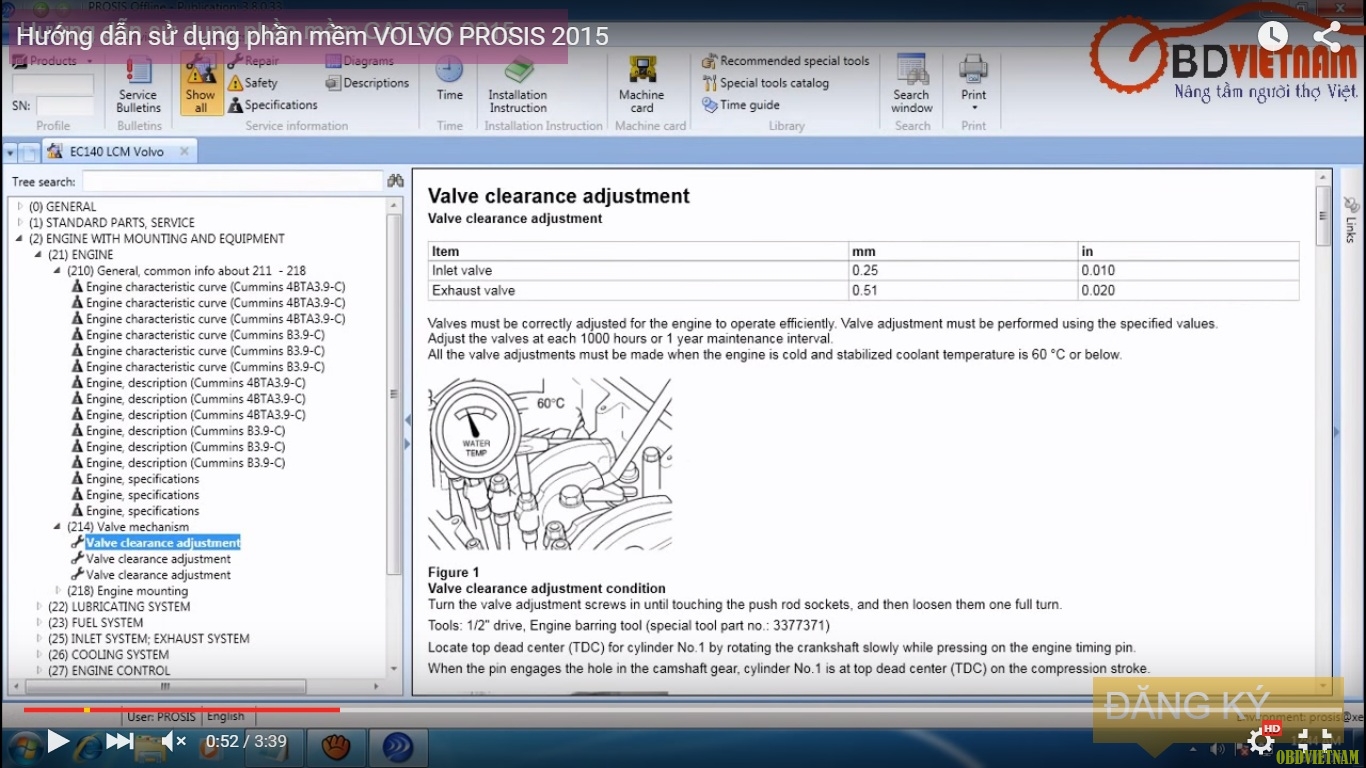Open the first Engine, specifications item
Screen dimensions: 1366x768
pyautogui.click(x=142, y=479)
